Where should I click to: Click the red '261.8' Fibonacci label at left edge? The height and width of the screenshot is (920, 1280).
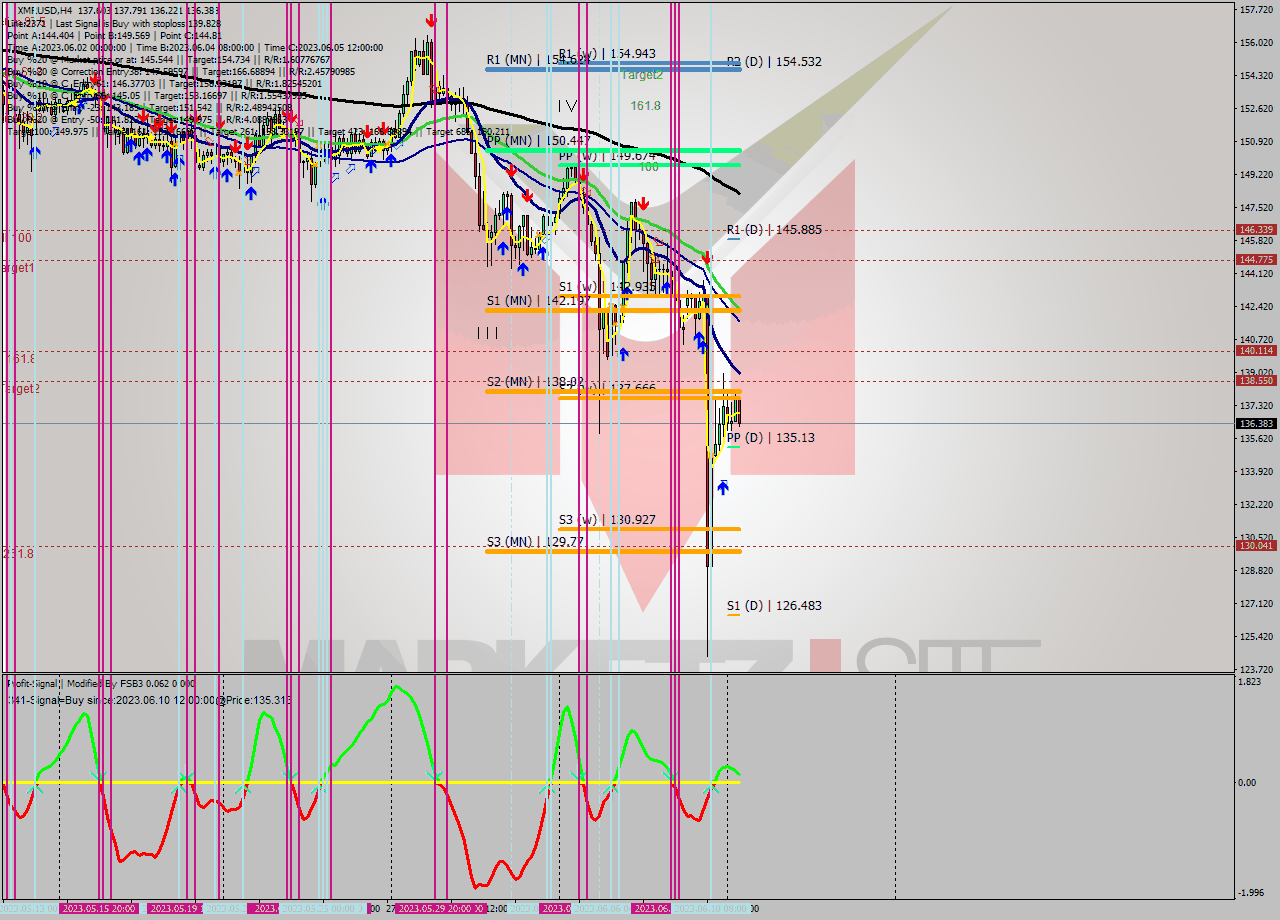pyautogui.click(x=17, y=554)
